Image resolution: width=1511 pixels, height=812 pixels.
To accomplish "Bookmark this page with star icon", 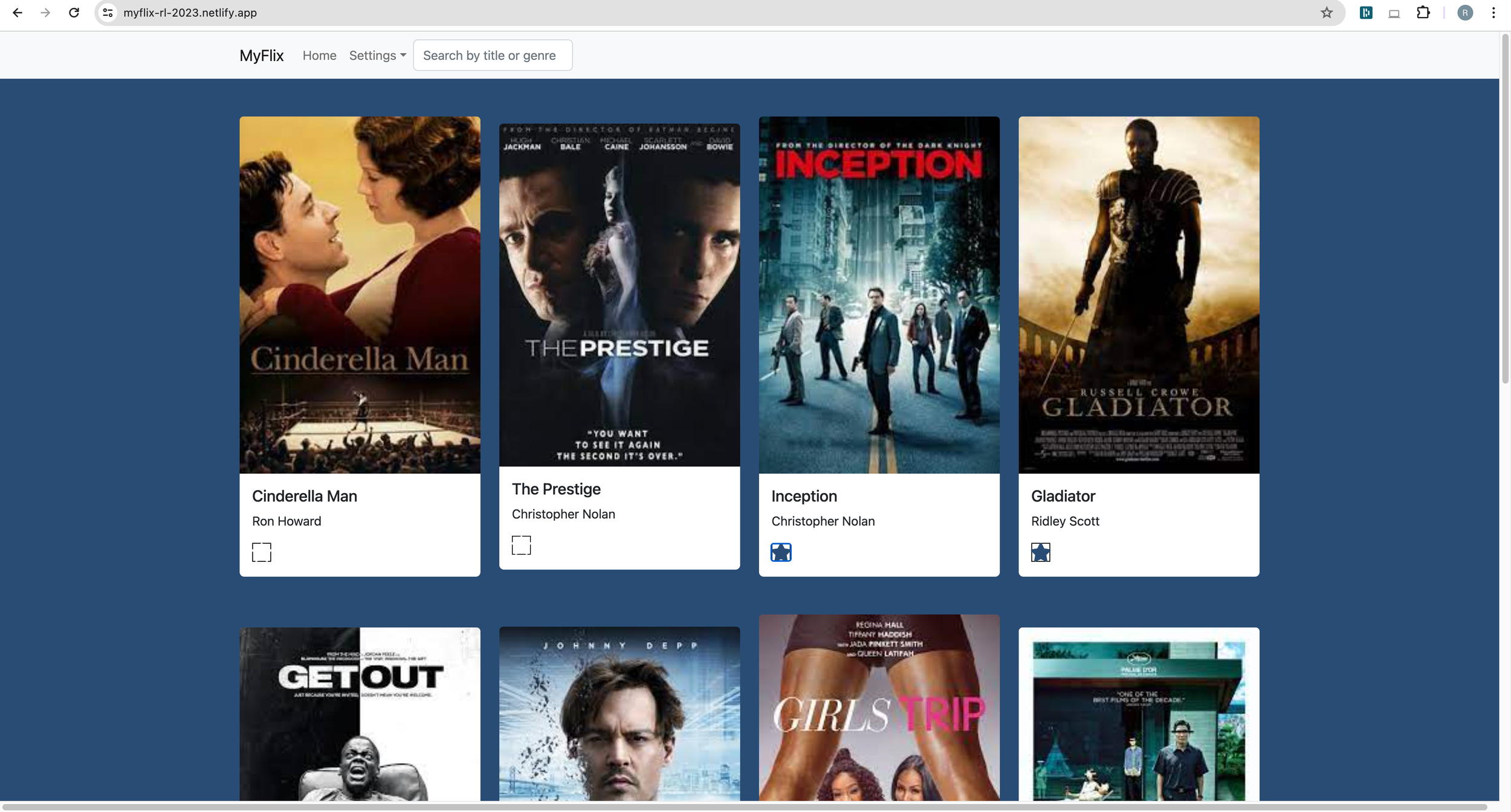I will coord(1326,13).
